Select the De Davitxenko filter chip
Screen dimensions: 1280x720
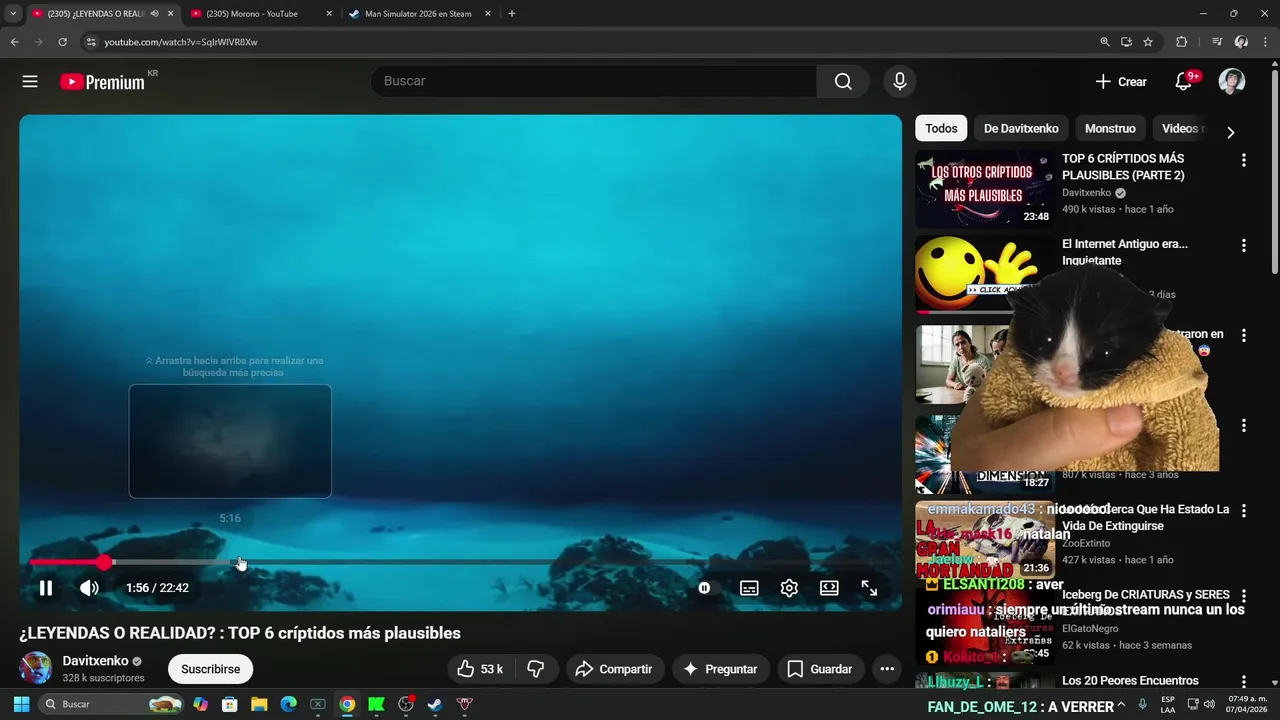[x=1021, y=128]
